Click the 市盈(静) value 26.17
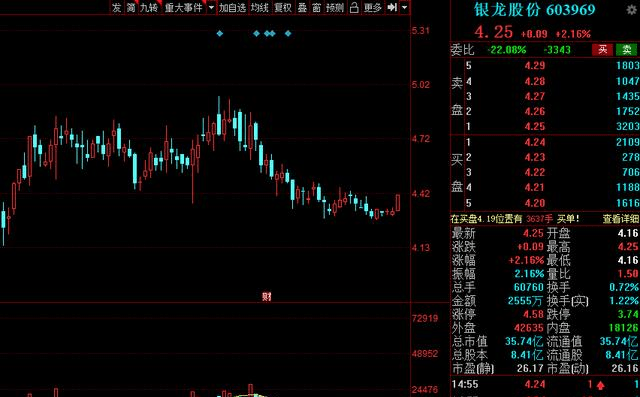 (530, 368)
